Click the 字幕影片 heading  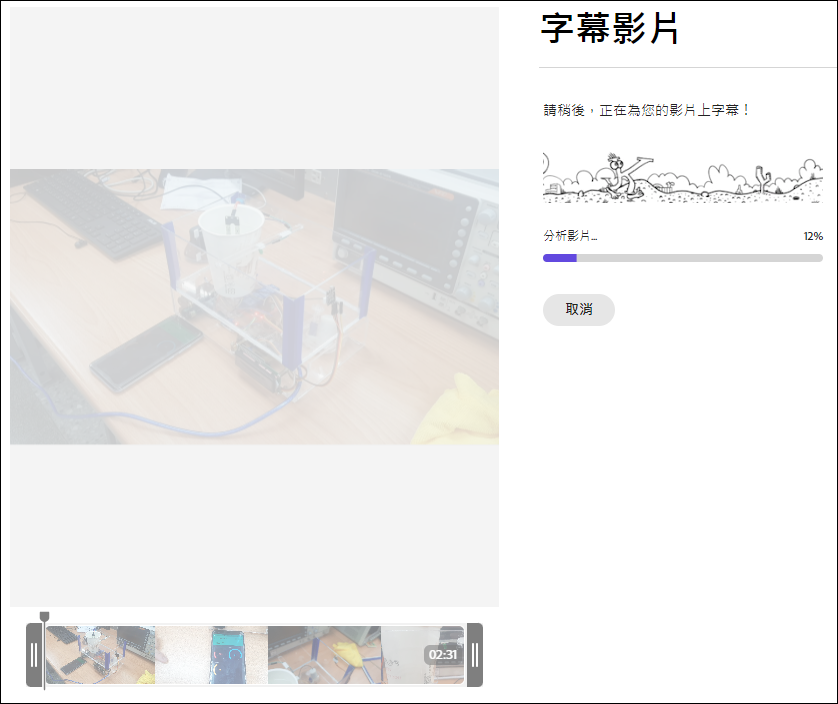pyautogui.click(x=610, y=28)
